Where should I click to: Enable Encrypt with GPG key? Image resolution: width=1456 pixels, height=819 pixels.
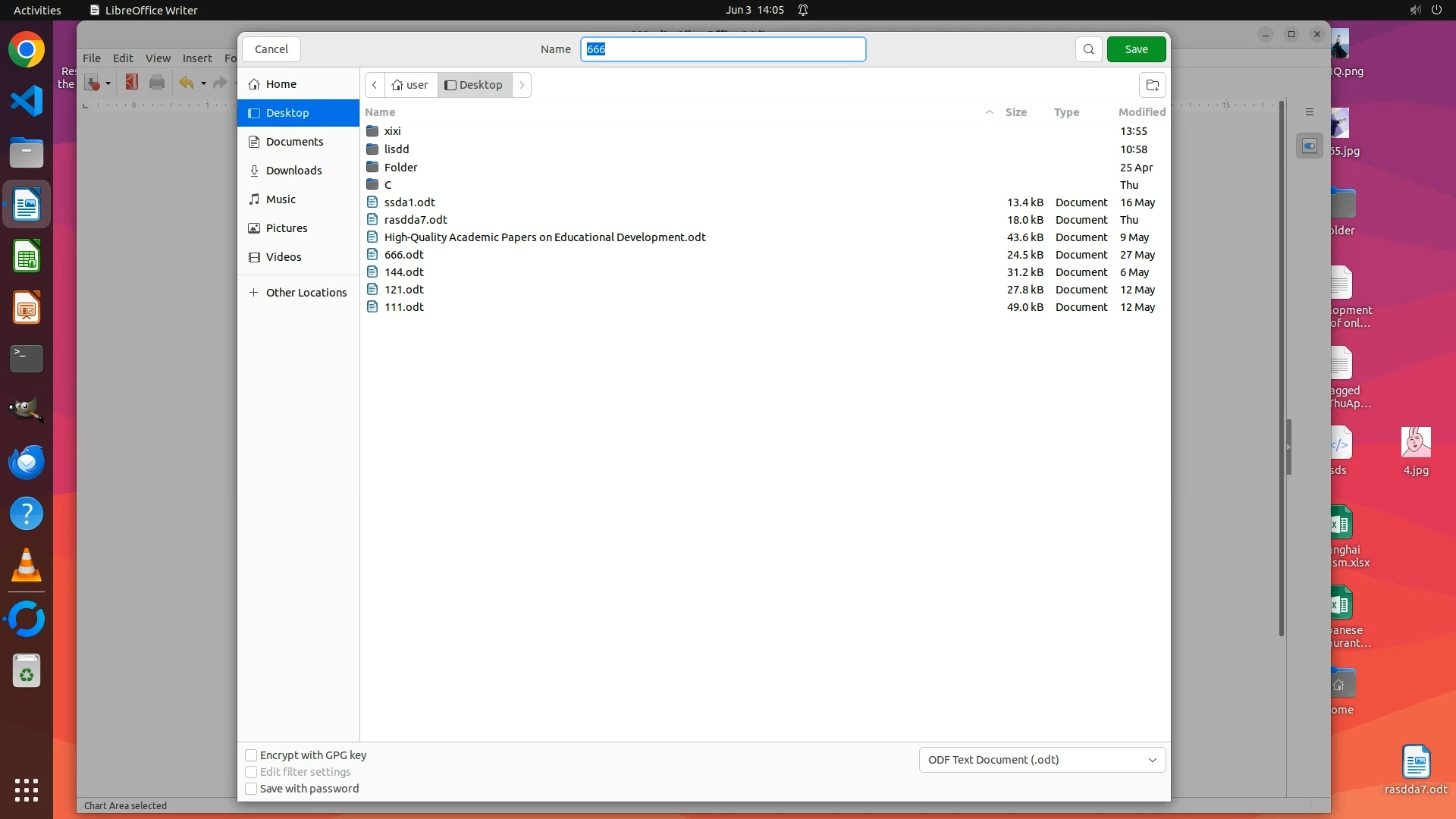(251, 755)
